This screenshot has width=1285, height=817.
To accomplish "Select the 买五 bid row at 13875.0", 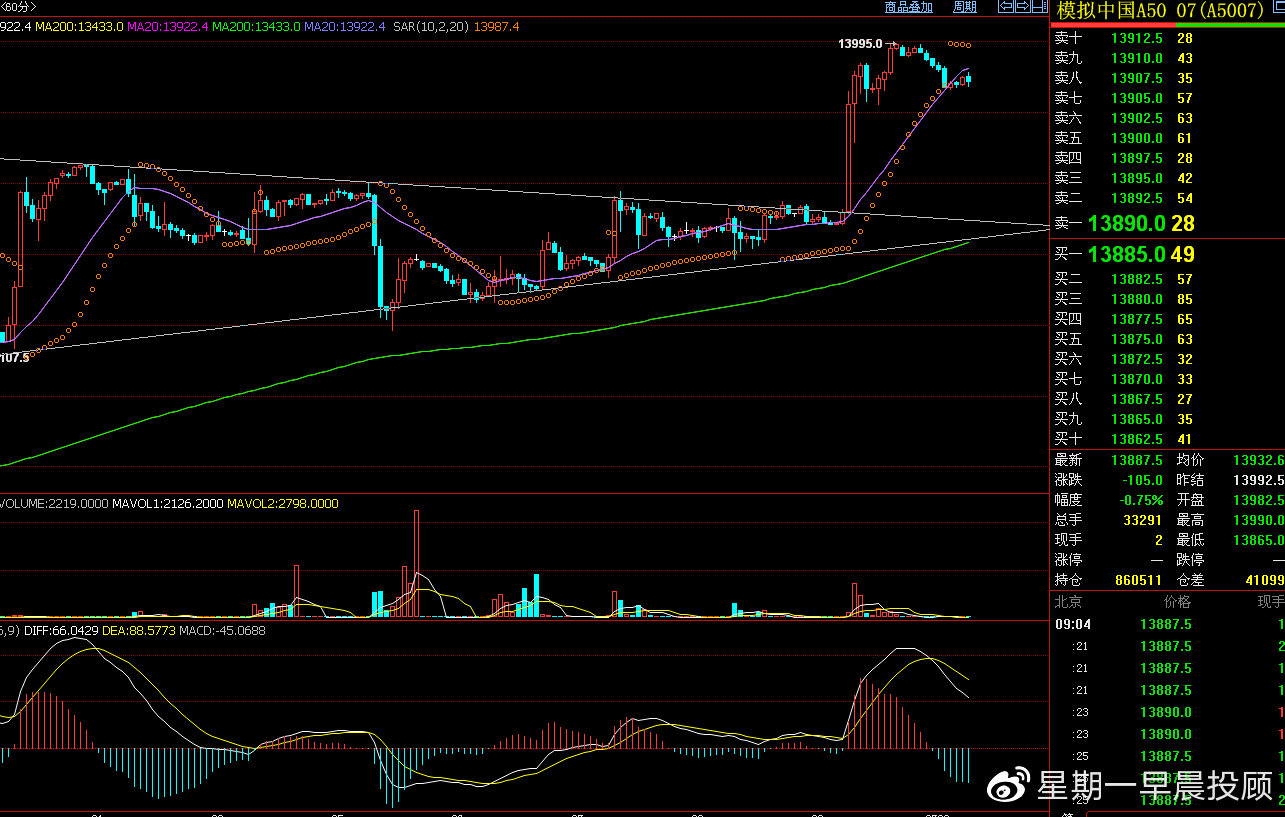I will point(1167,339).
